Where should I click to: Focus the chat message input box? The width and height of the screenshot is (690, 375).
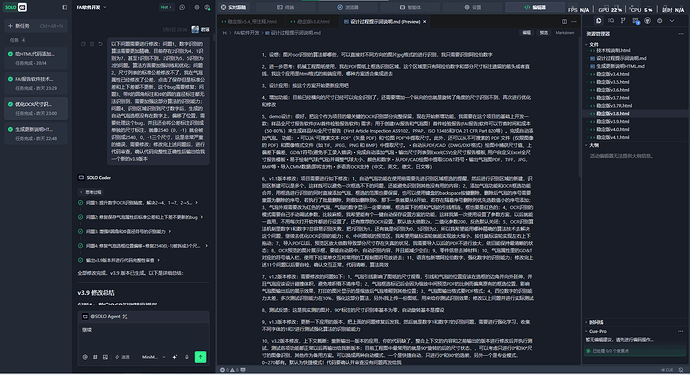click(x=143, y=337)
